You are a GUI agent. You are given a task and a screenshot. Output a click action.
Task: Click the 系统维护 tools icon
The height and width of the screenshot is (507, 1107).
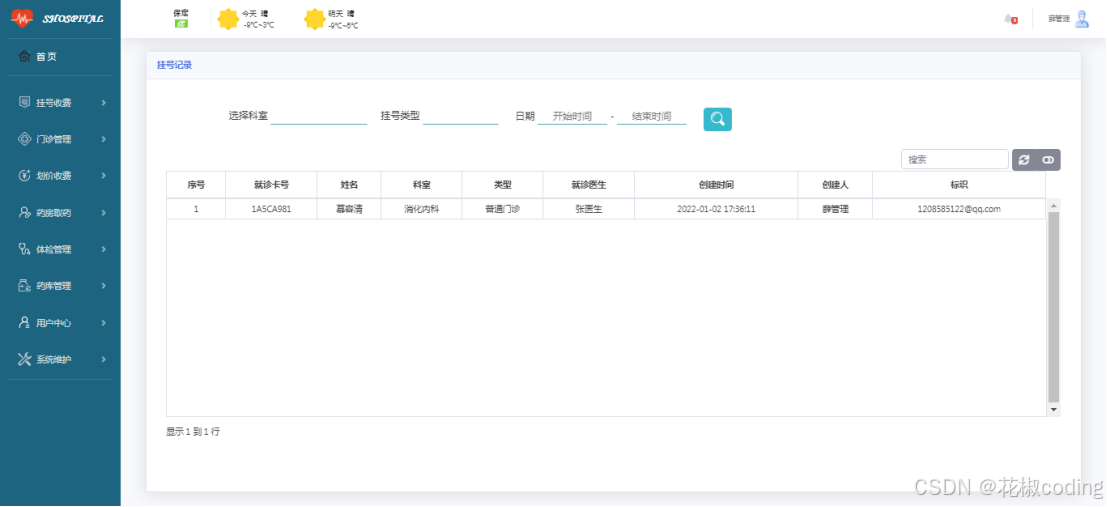(24, 359)
